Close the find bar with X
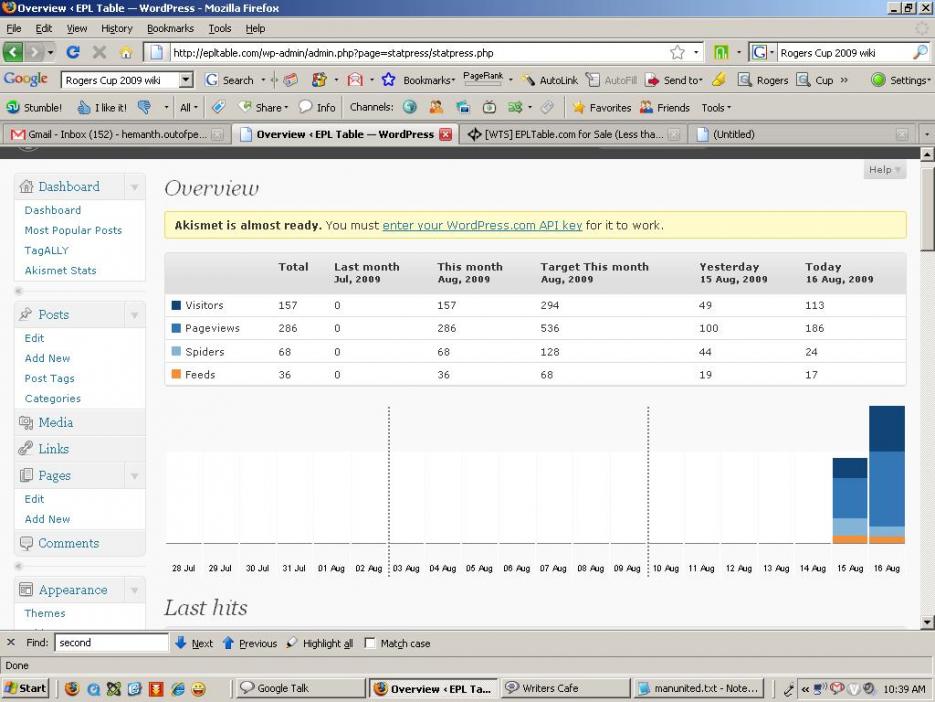Viewport: 935px width, 702px height. pos(11,643)
